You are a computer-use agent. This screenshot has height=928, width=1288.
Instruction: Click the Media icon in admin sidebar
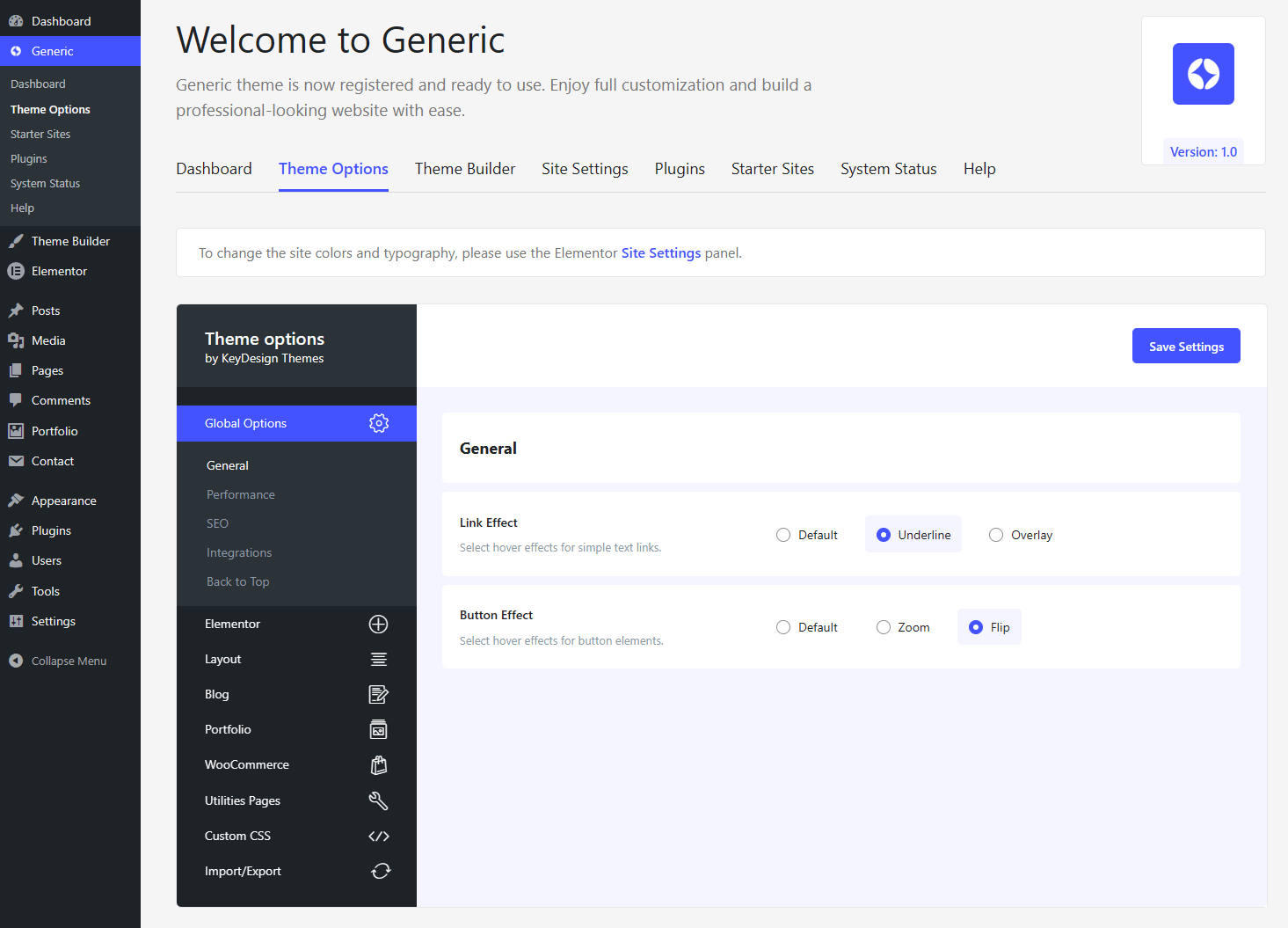pos(16,340)
